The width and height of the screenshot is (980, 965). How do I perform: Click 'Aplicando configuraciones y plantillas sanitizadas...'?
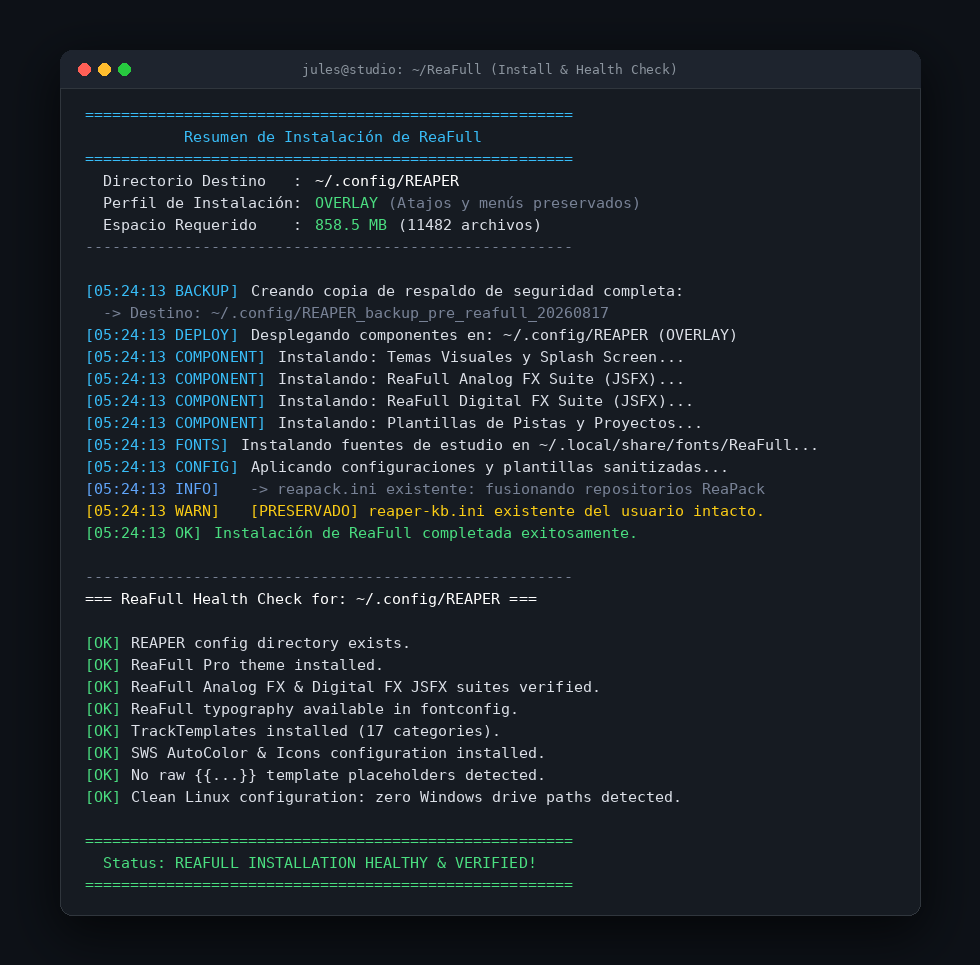pyautogui.click(x=489, y=467)
